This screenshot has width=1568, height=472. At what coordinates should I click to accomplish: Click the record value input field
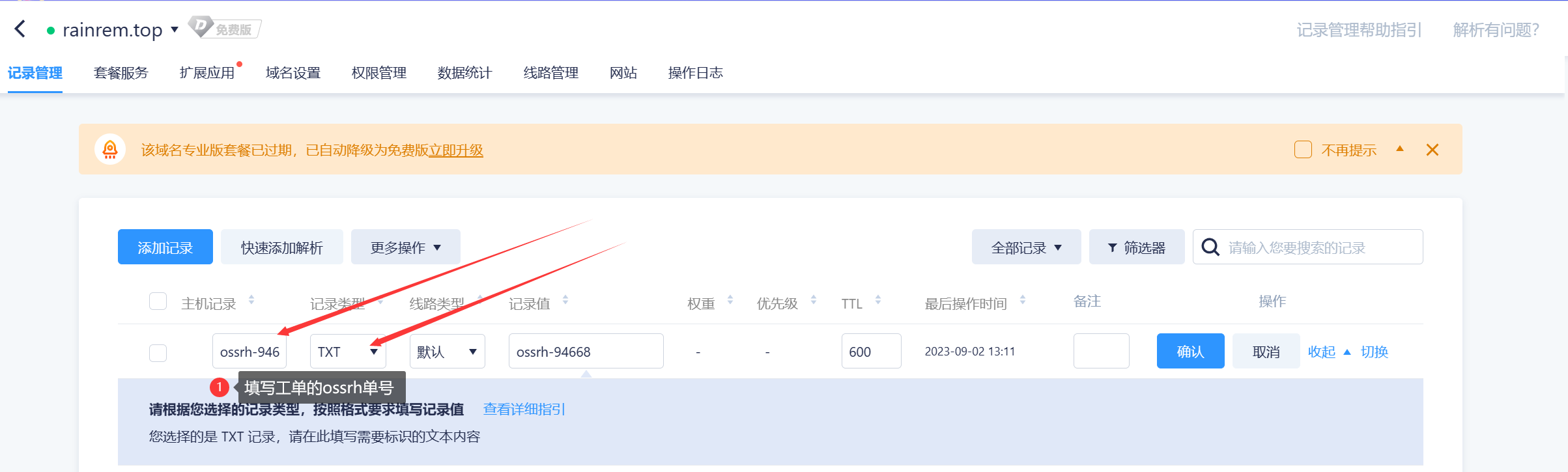(x=586, y=352)
